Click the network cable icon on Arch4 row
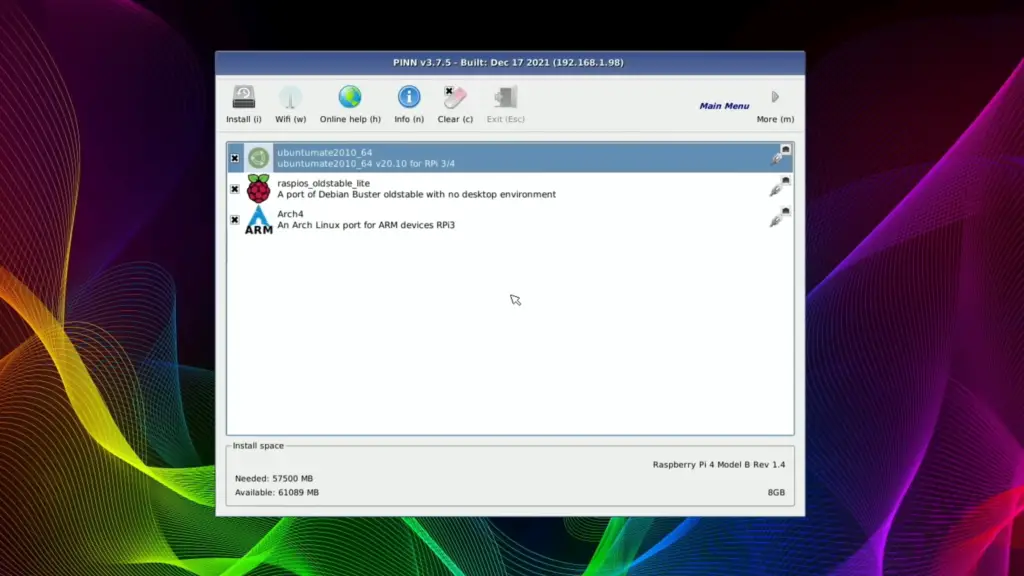This screenshot has height=576, width=1024. pyautogui.click(x=780, y=217)
